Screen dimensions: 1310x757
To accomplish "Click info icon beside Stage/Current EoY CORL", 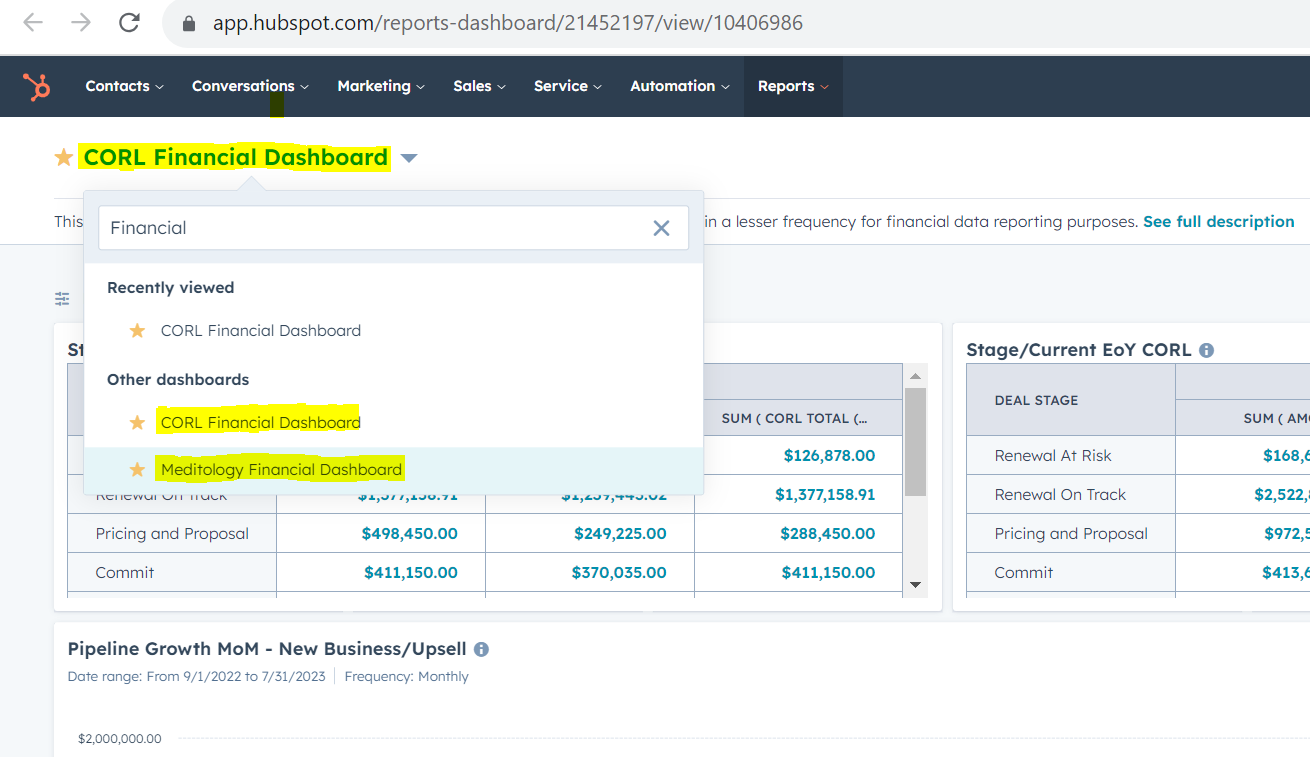I will click(x=1206, y=351).
